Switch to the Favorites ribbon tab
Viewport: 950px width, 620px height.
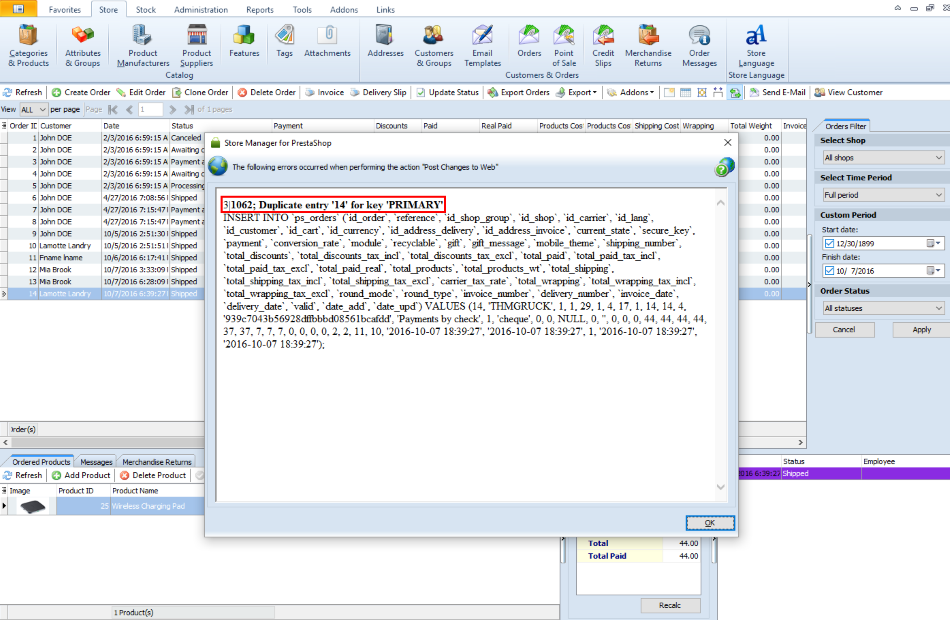coord(65,10)
